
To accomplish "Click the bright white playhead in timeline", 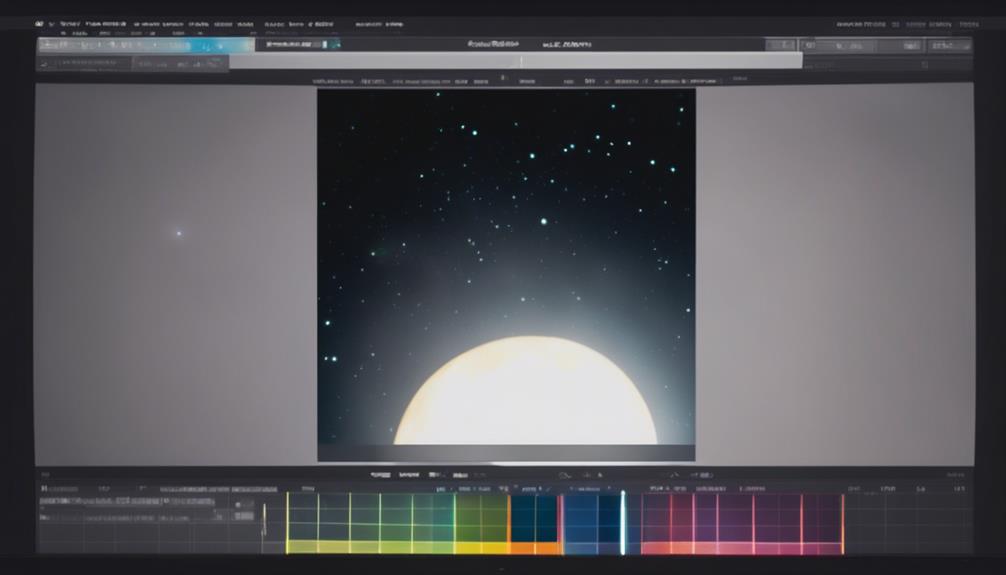I will [x=622, y=522].
